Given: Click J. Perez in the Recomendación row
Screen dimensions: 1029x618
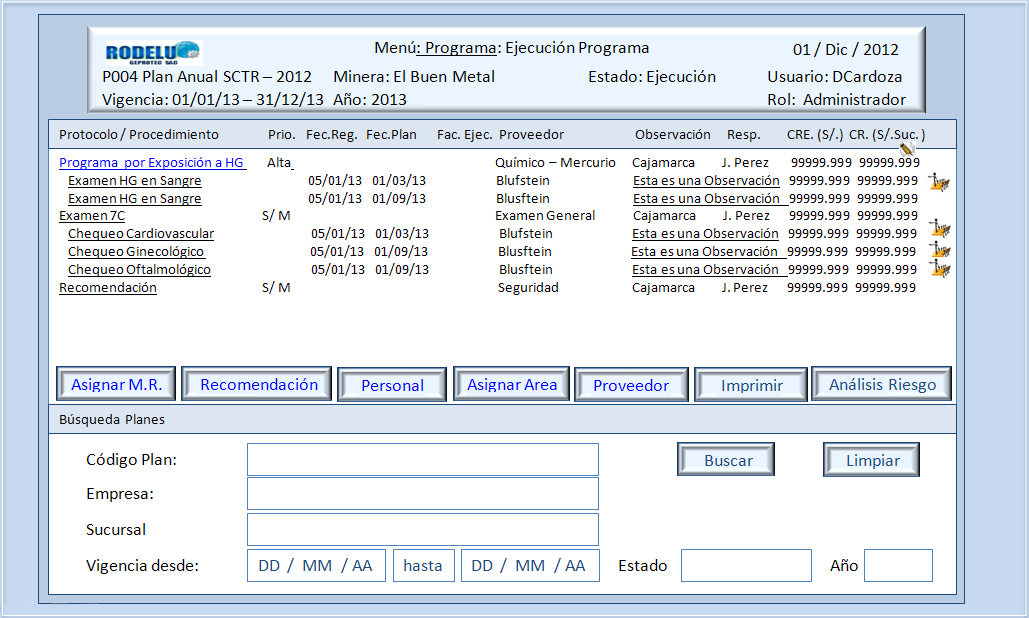Looking at the screenshot, I should (x=745, y=287).
